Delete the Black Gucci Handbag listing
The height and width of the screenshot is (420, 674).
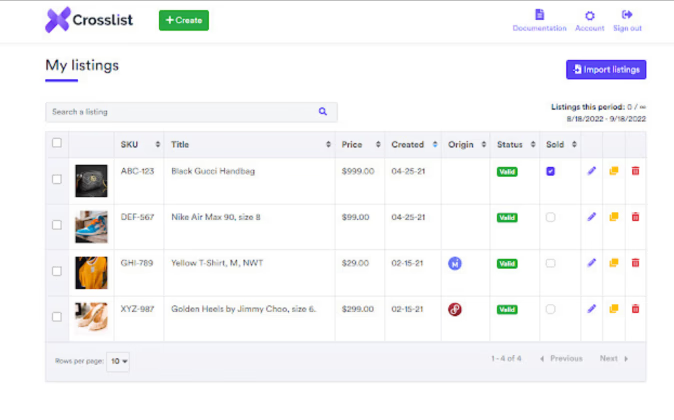[x=635, y=171]
